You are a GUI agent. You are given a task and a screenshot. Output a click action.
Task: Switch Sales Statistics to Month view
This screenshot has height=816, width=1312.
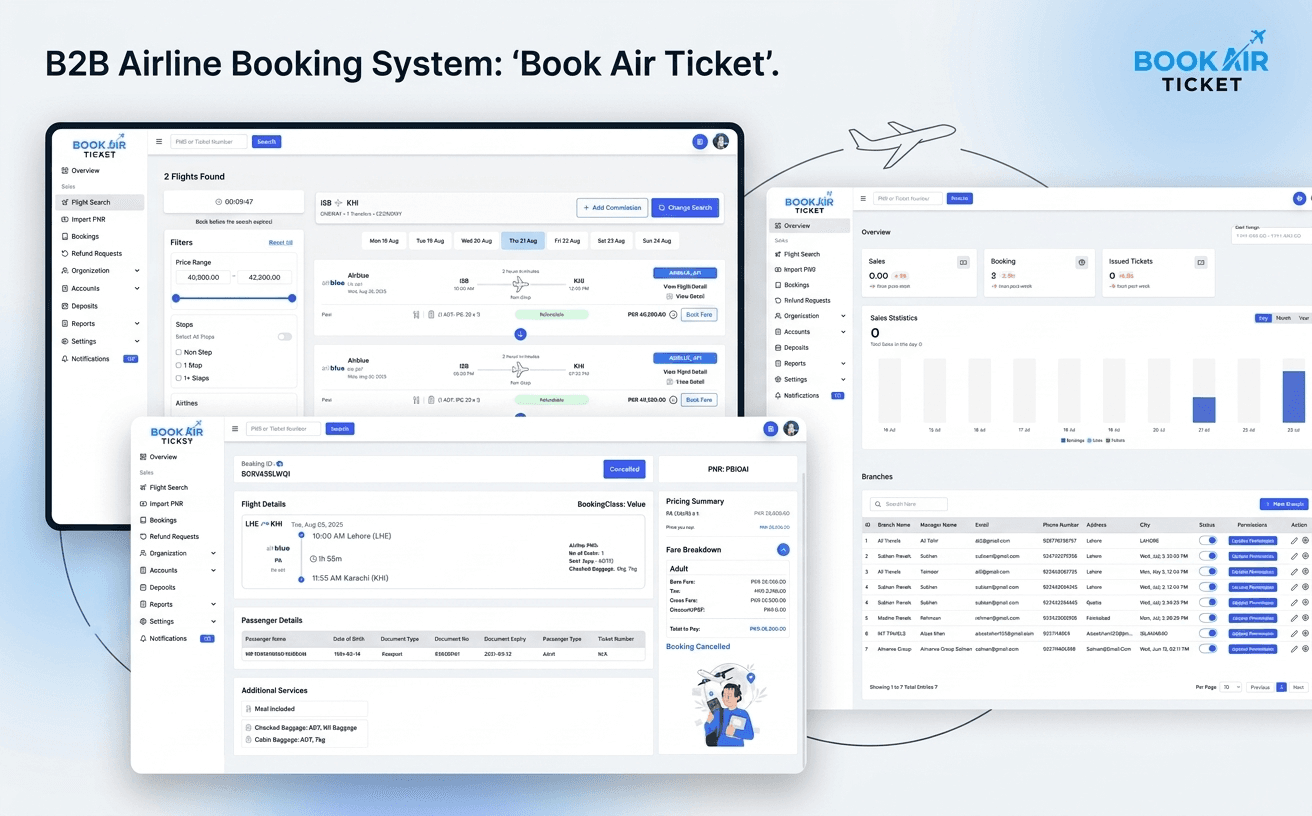pos(1283,318)
